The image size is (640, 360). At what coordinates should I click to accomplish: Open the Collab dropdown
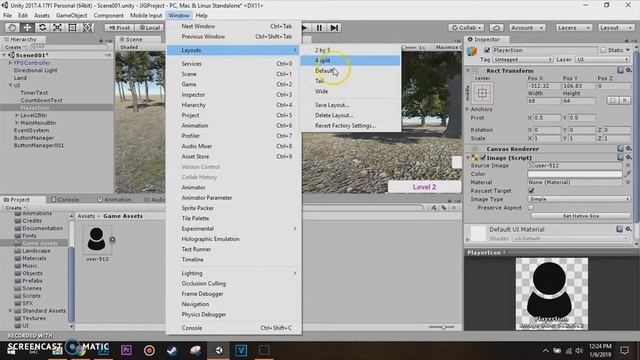pos(466,28)
